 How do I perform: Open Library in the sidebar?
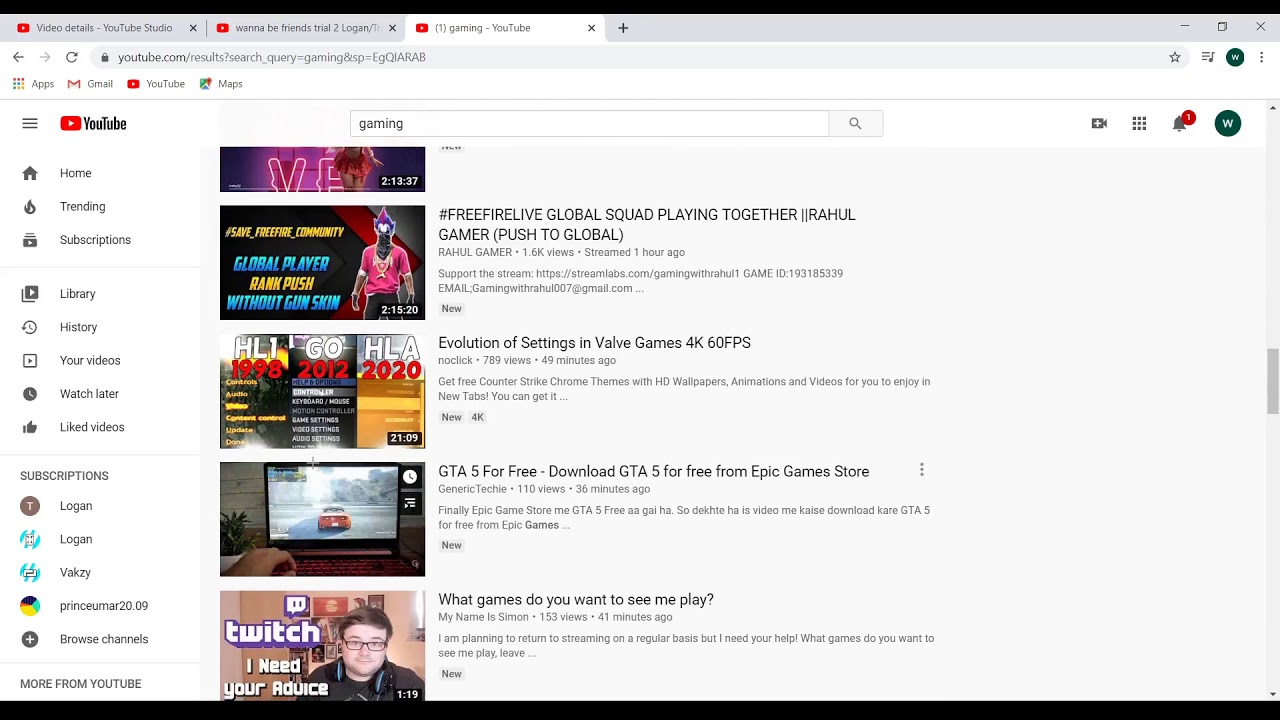pyautogui.click(x=77, y=294)
